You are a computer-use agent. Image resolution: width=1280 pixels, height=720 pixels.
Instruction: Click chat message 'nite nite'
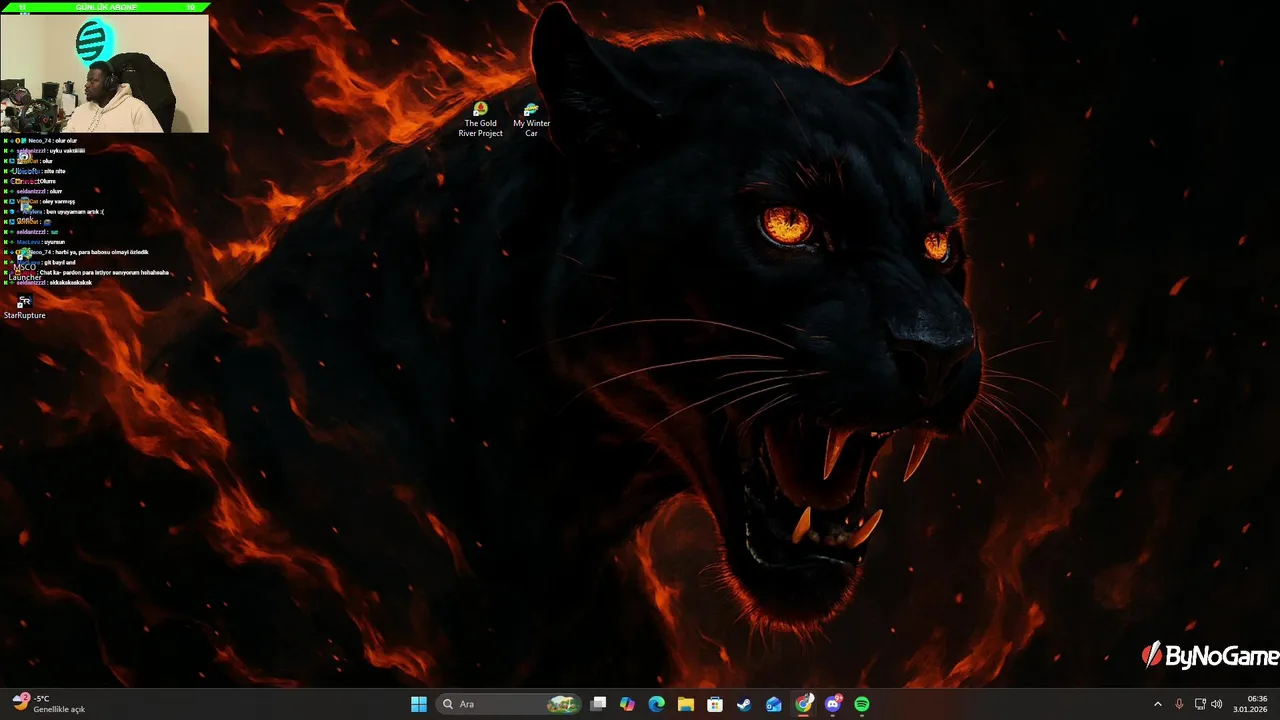point(55,171)
